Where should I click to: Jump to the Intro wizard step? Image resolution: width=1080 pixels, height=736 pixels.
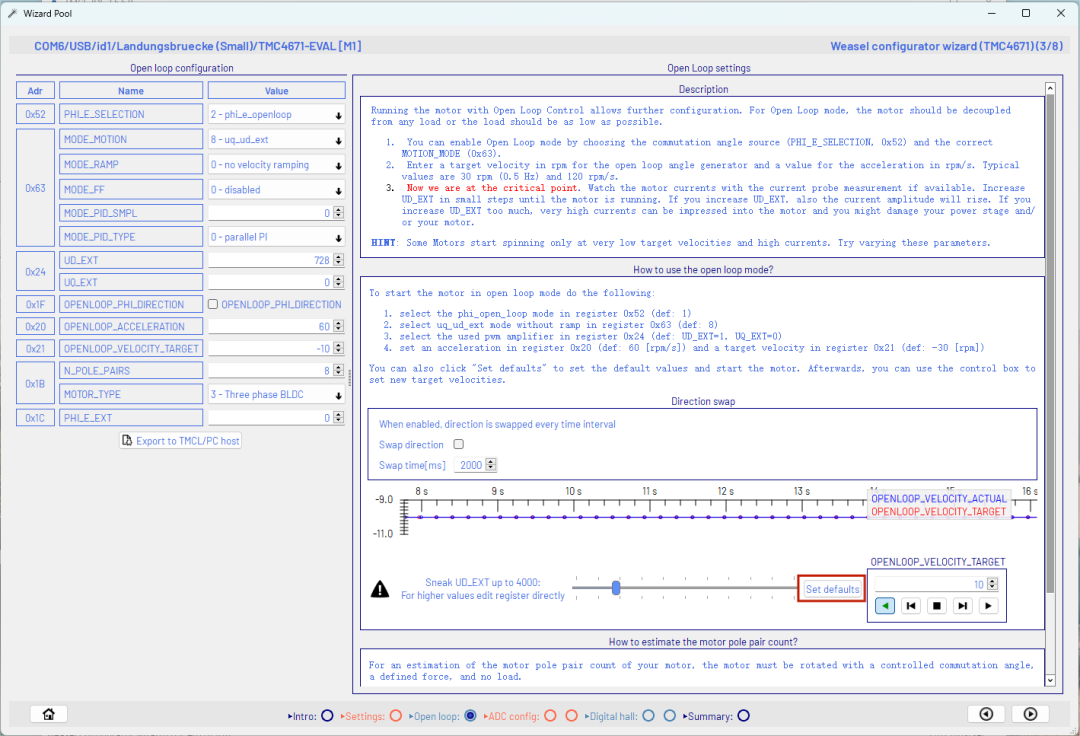(327, 716)
